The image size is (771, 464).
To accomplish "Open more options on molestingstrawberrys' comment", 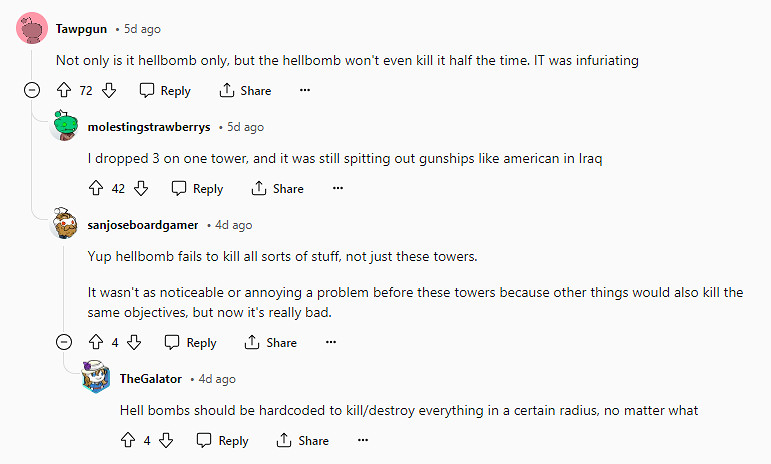I will pos(337,188).
